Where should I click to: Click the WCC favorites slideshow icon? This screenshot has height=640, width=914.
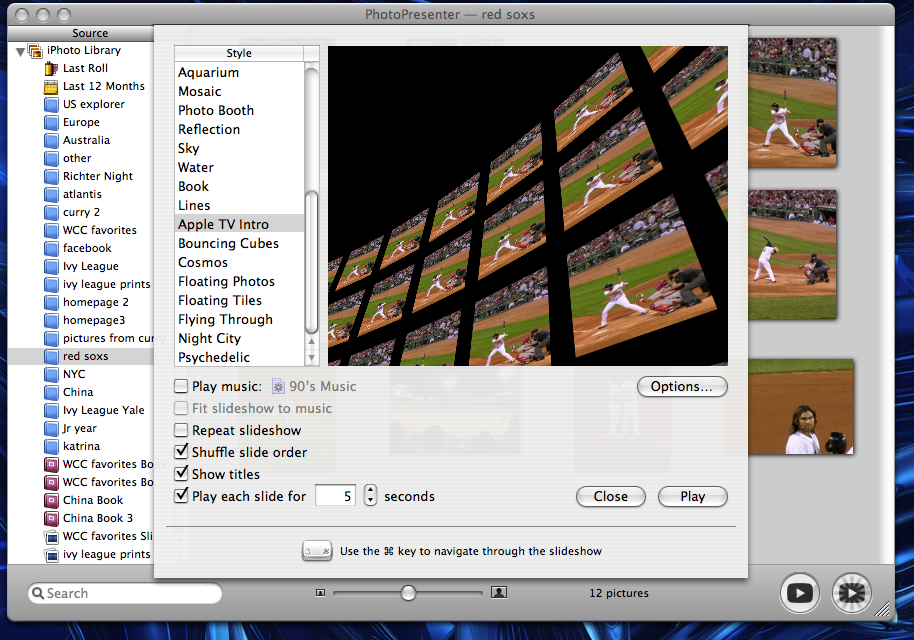click(x=51, y=537)
